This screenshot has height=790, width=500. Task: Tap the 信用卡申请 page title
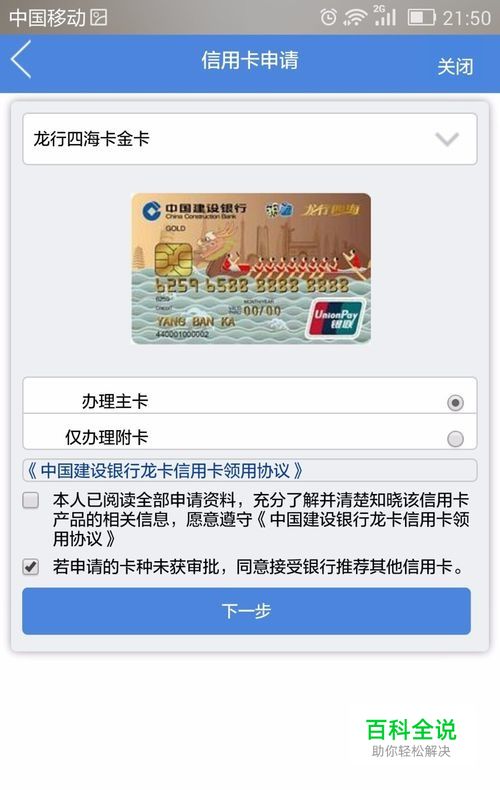(x=249, y=60)
